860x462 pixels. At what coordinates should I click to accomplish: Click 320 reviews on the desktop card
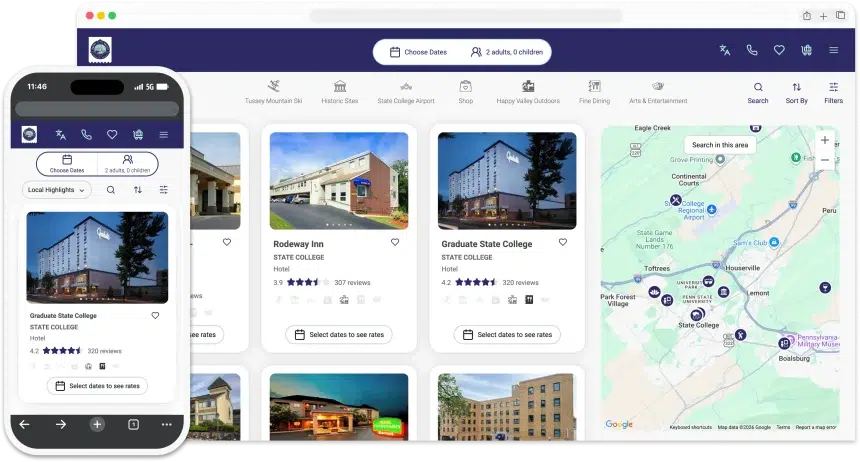pyautogui.click(x=520, y=283)
